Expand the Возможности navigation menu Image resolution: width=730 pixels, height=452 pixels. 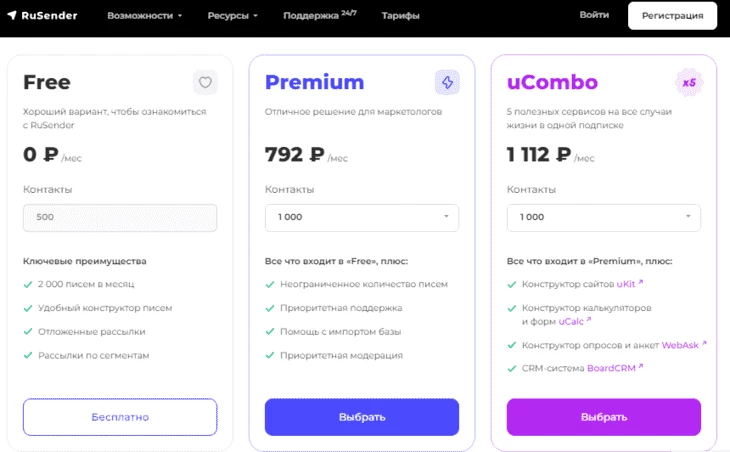tap(144, 16)
